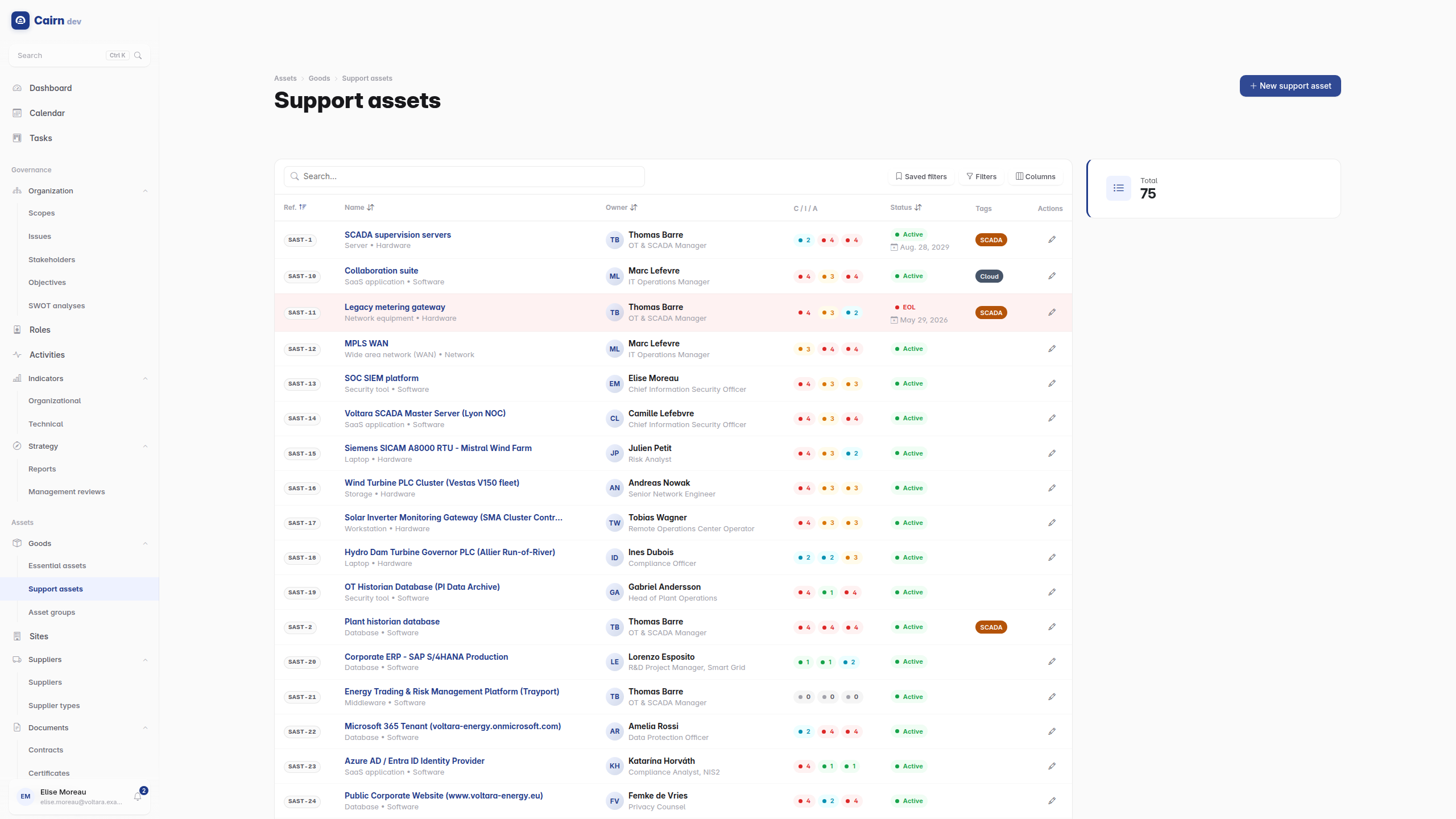Sort table by Name column icon
Image resolution: width=1456 pixels, height=819 pixels.
pos(371,208)
